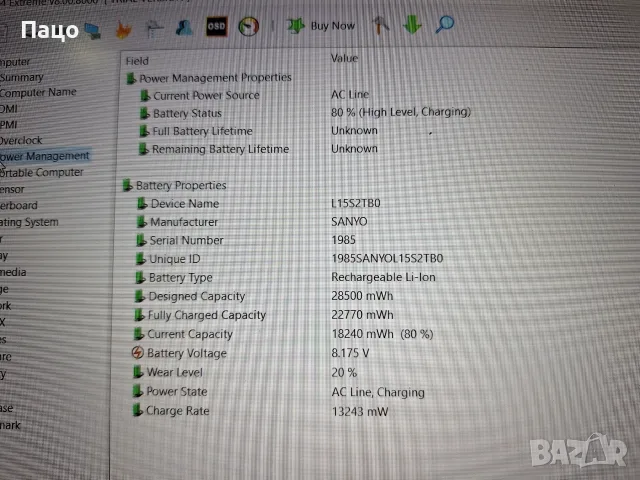Click the 22770 mWh value
640x480 pixels.
pyautogui.click(x=362, y=315)
